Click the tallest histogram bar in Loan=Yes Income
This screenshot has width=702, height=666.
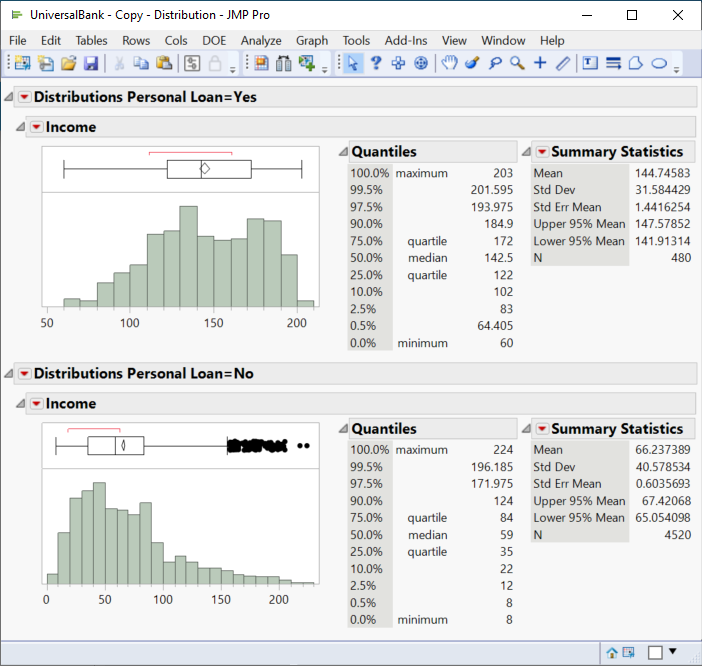coord(188,256)
